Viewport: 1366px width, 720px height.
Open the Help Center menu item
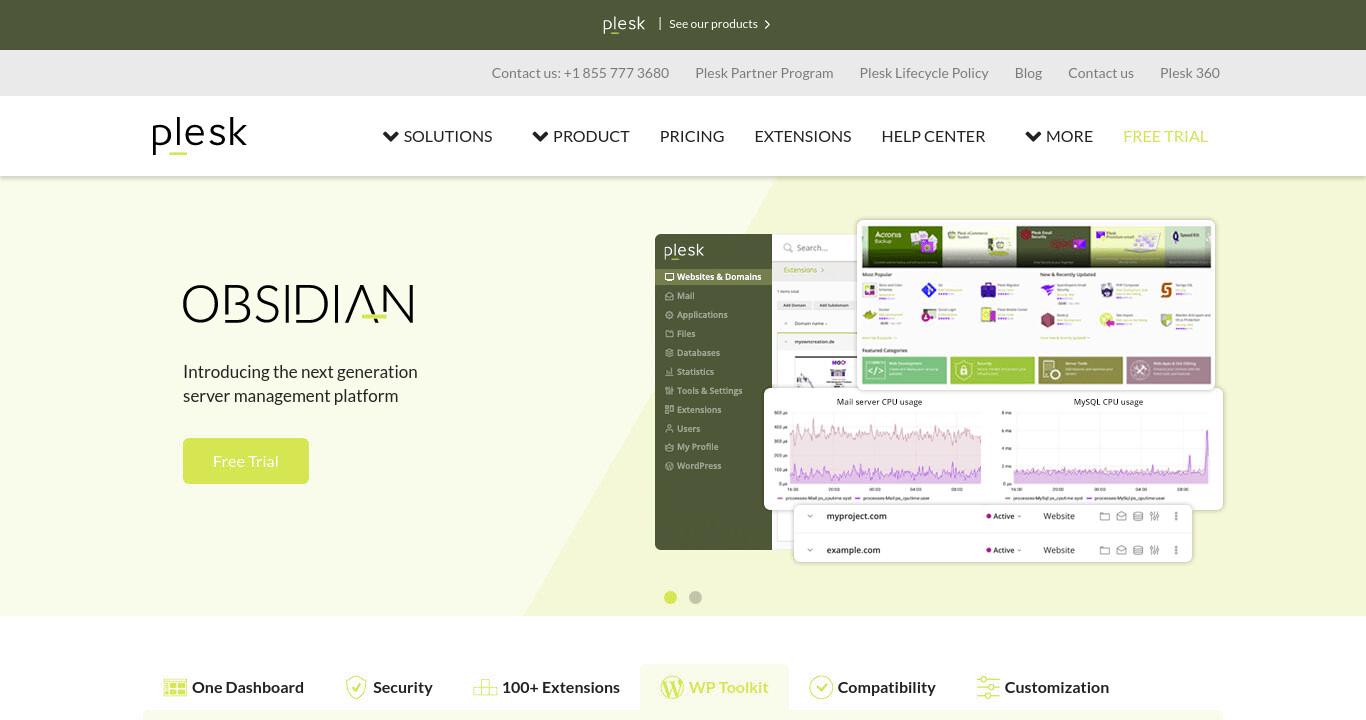(933, 136)
